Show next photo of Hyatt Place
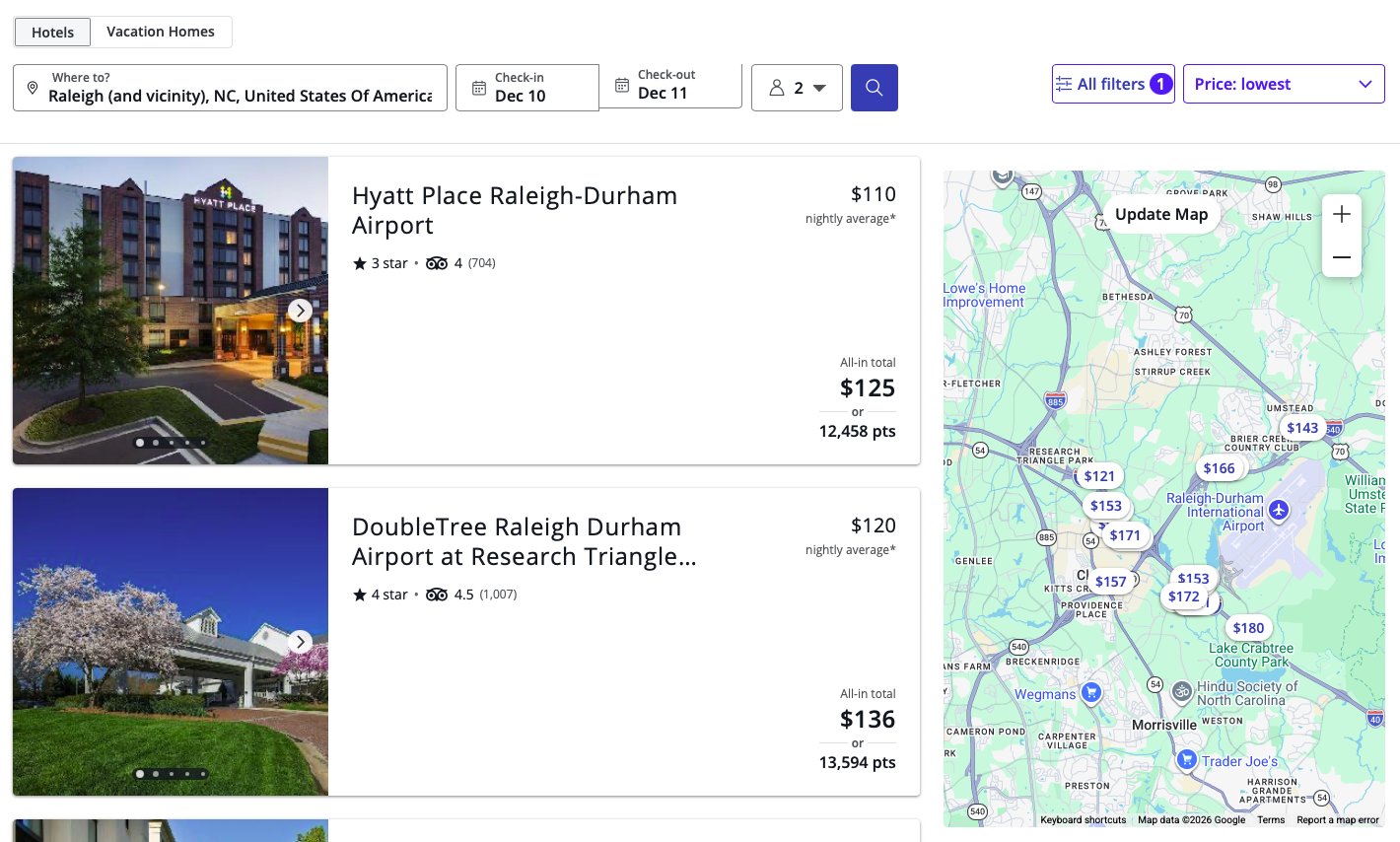The width and height of the screenshot is (1400, 842). point(301,311)
